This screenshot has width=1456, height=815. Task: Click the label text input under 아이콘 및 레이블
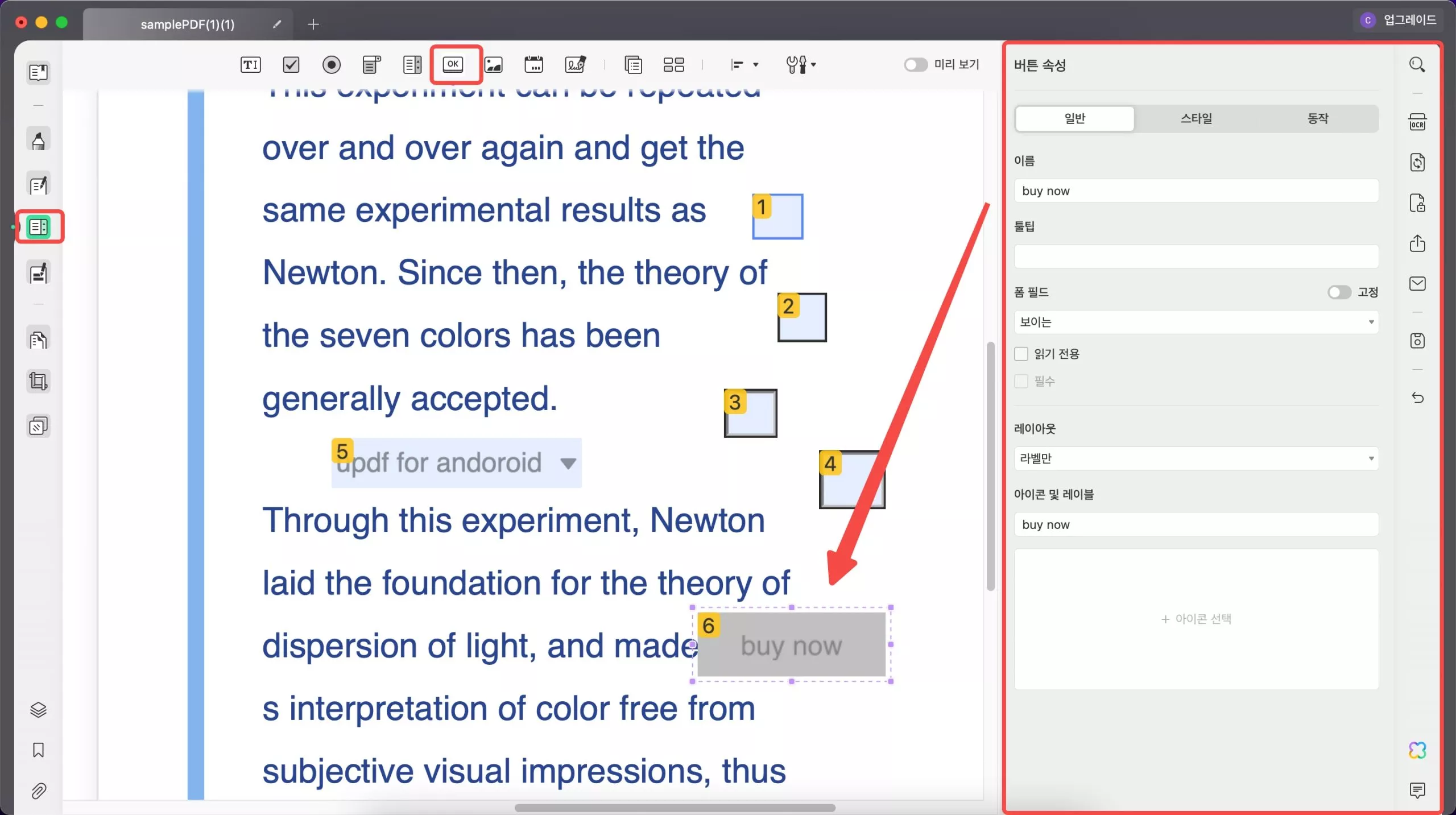point(1196,524)
